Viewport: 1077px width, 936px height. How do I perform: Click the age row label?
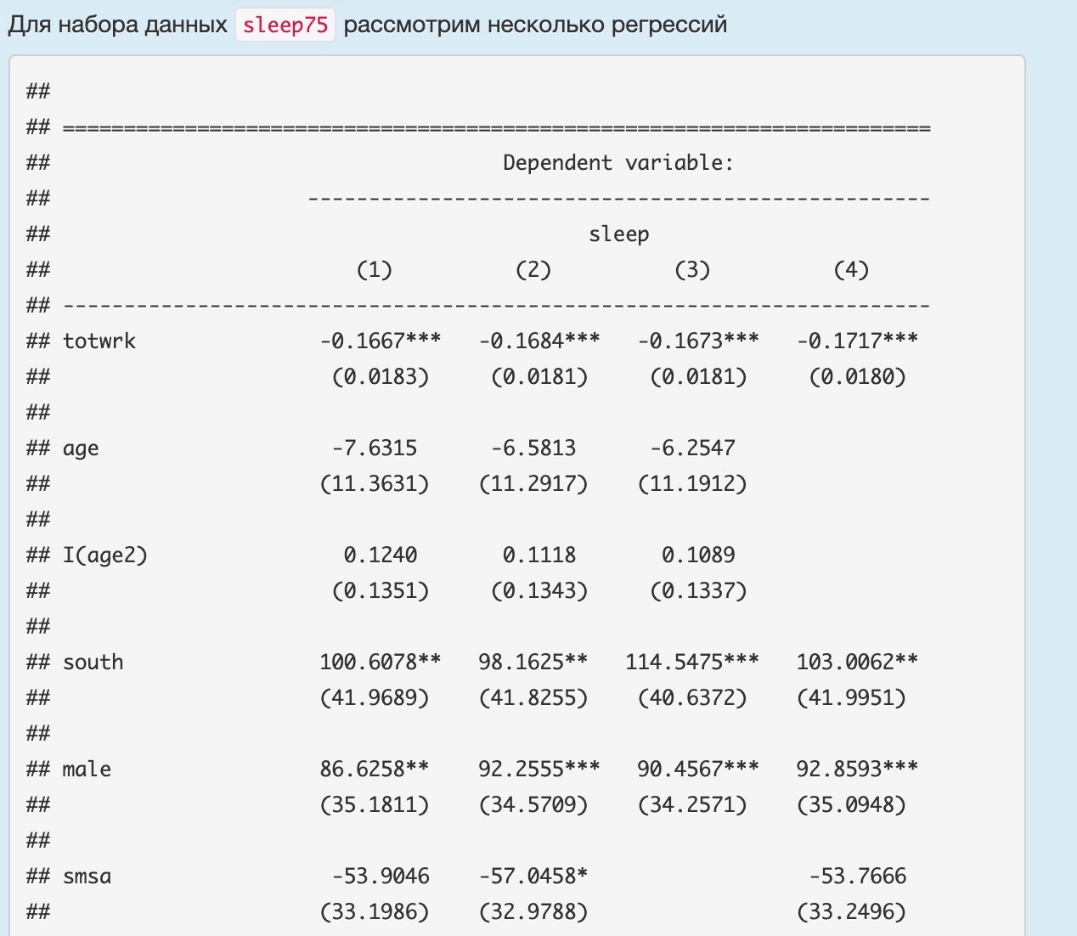point(81,450)
